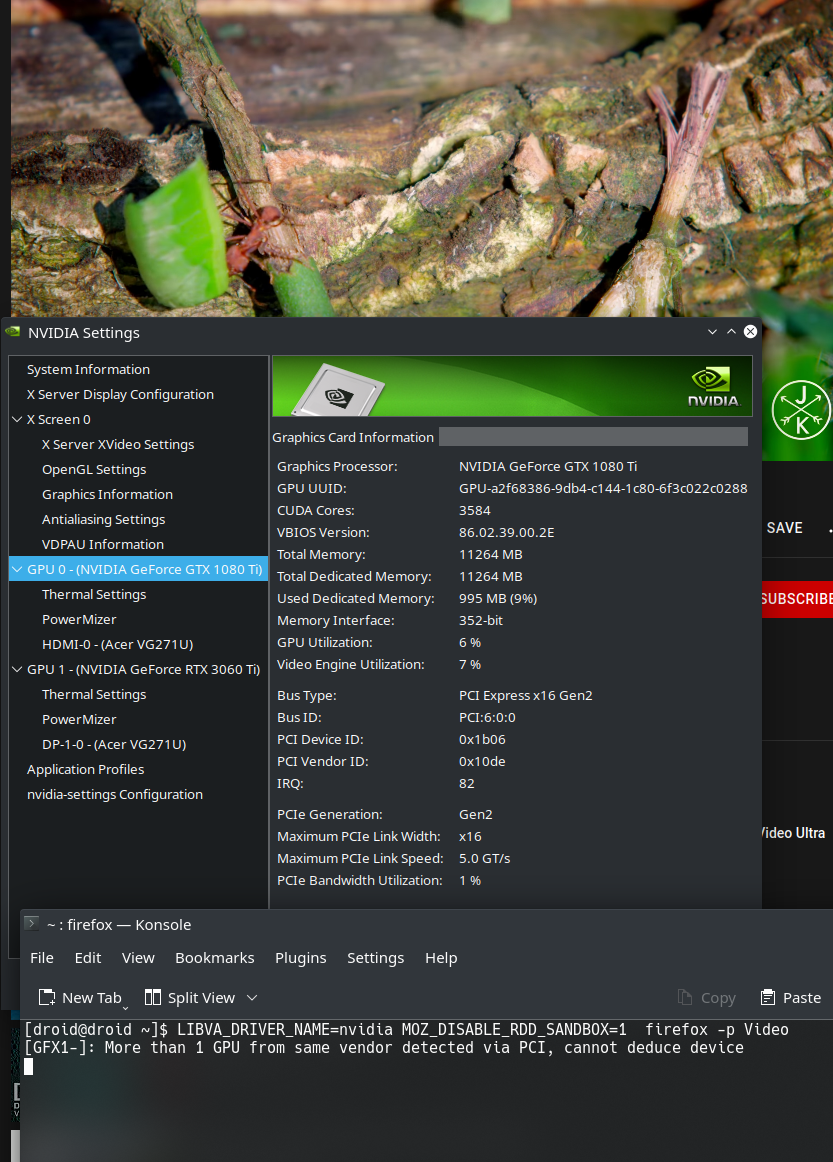The width and height of the screenshot is (833, 1162).
Task: Collapse the GPU 0 GeForce GTX 1080 Ti section
Action: [16, 569]
